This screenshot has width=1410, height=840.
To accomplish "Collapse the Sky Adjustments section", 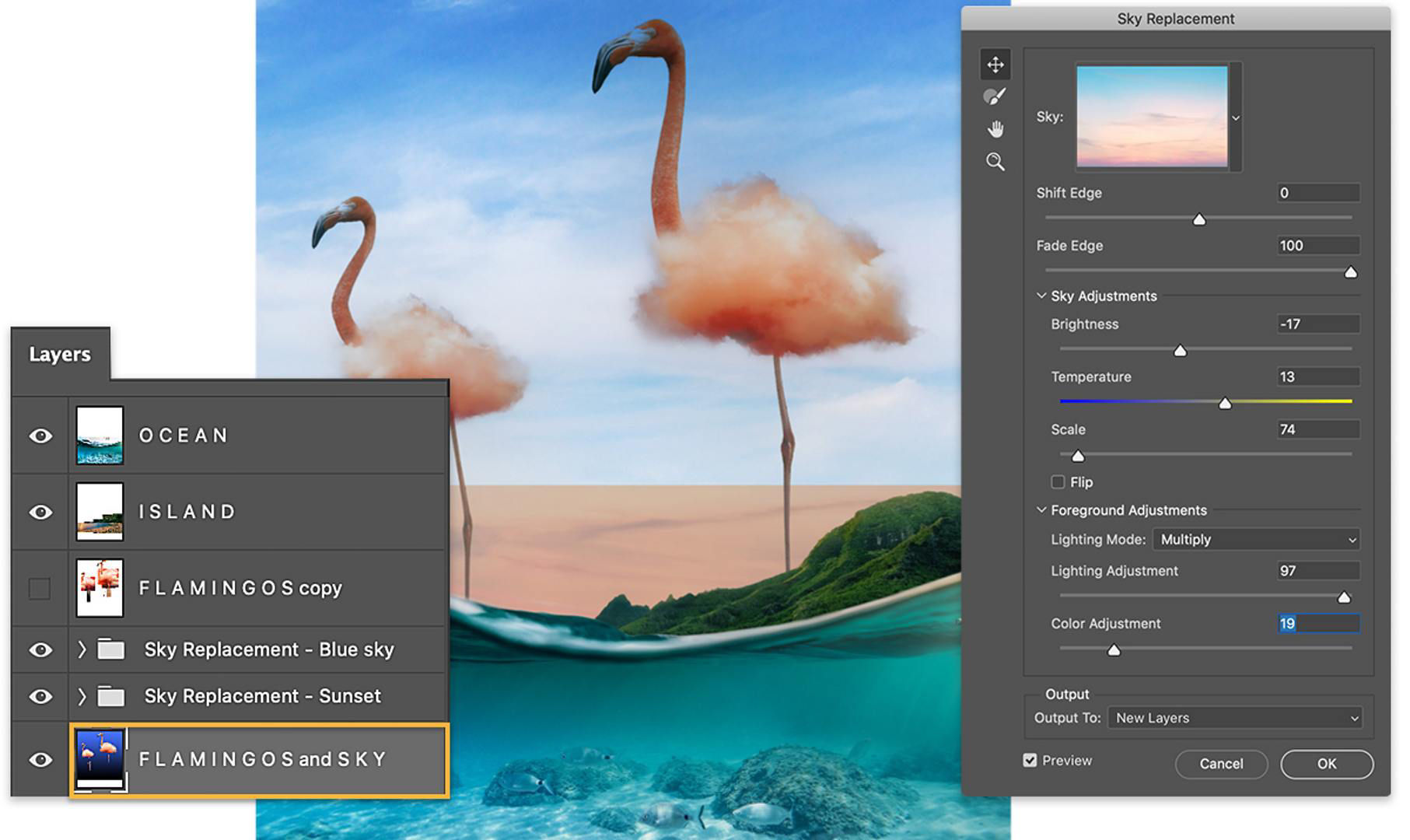I will point(1041,295).
